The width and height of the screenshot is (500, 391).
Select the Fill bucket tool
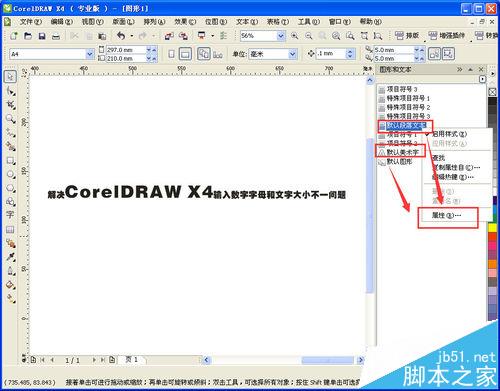click(x=11, y=285)
